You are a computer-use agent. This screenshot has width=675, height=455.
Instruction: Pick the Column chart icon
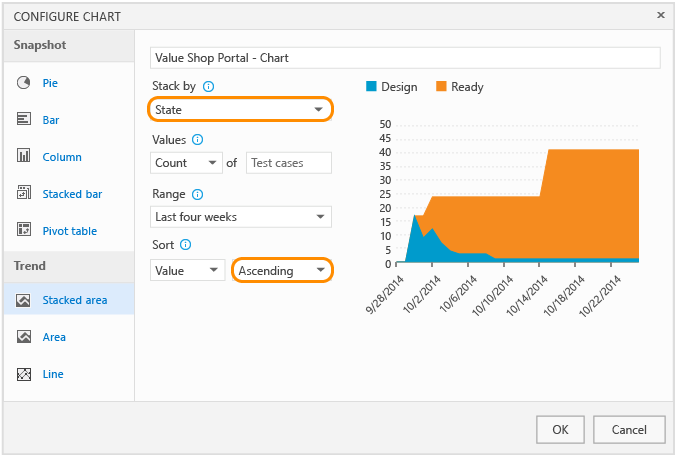[24, 157]
